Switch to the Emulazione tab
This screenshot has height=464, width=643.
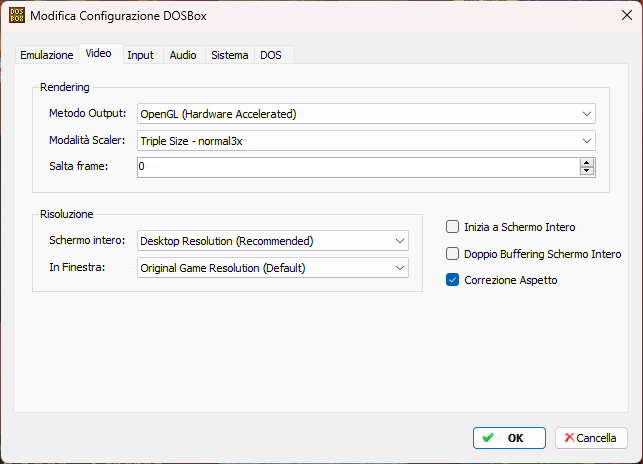pyautogui.click(x=47, y=55)
